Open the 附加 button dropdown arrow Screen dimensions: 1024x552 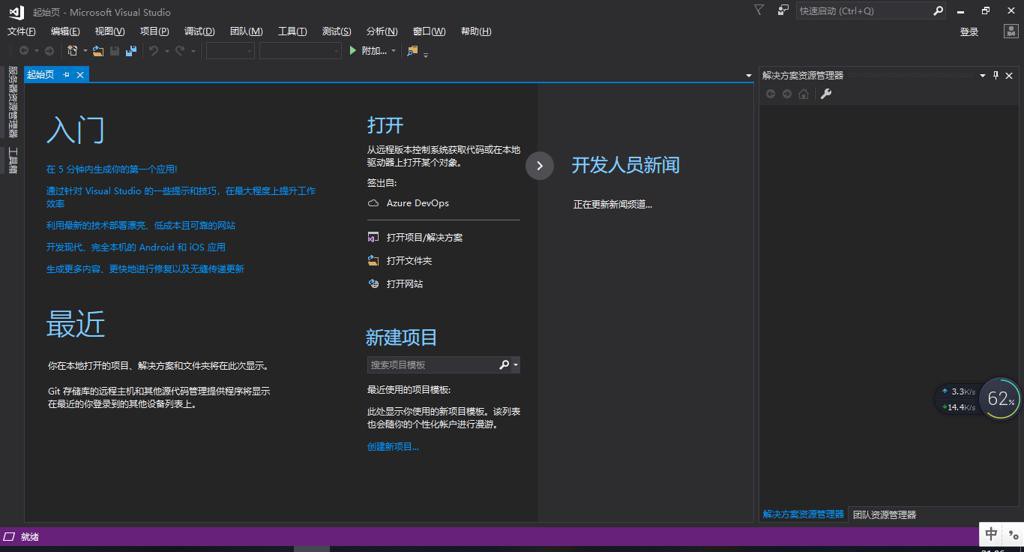point(393,51)
